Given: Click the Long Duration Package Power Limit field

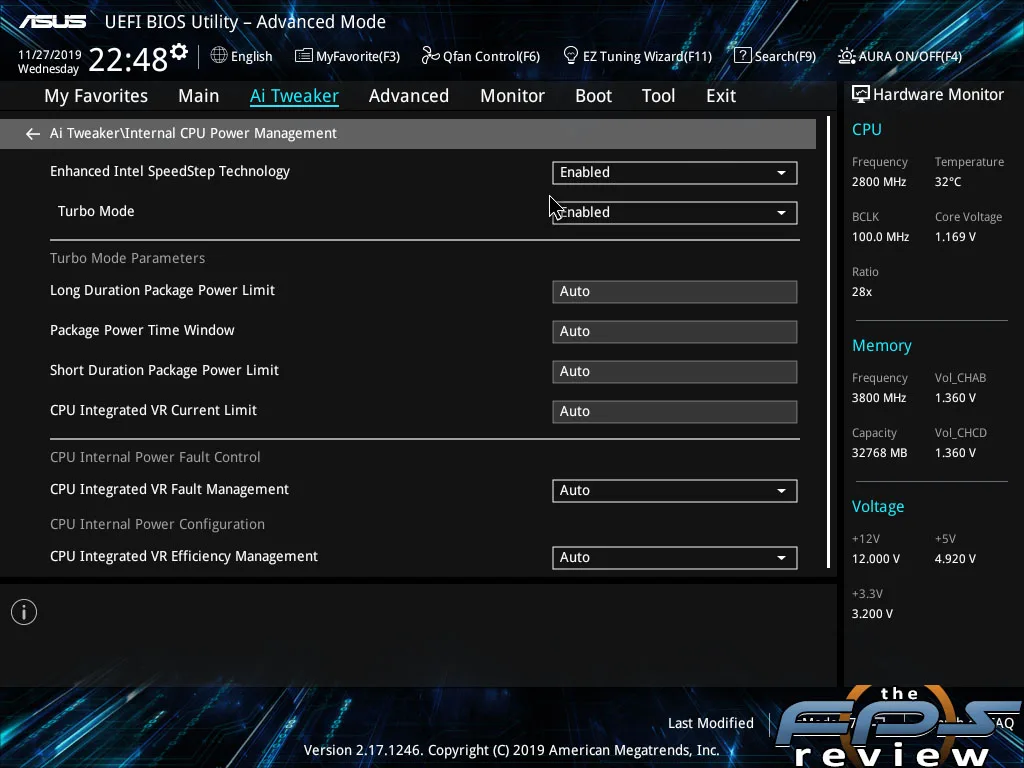Looking at the screenshot, I should (x=675, y=292).
